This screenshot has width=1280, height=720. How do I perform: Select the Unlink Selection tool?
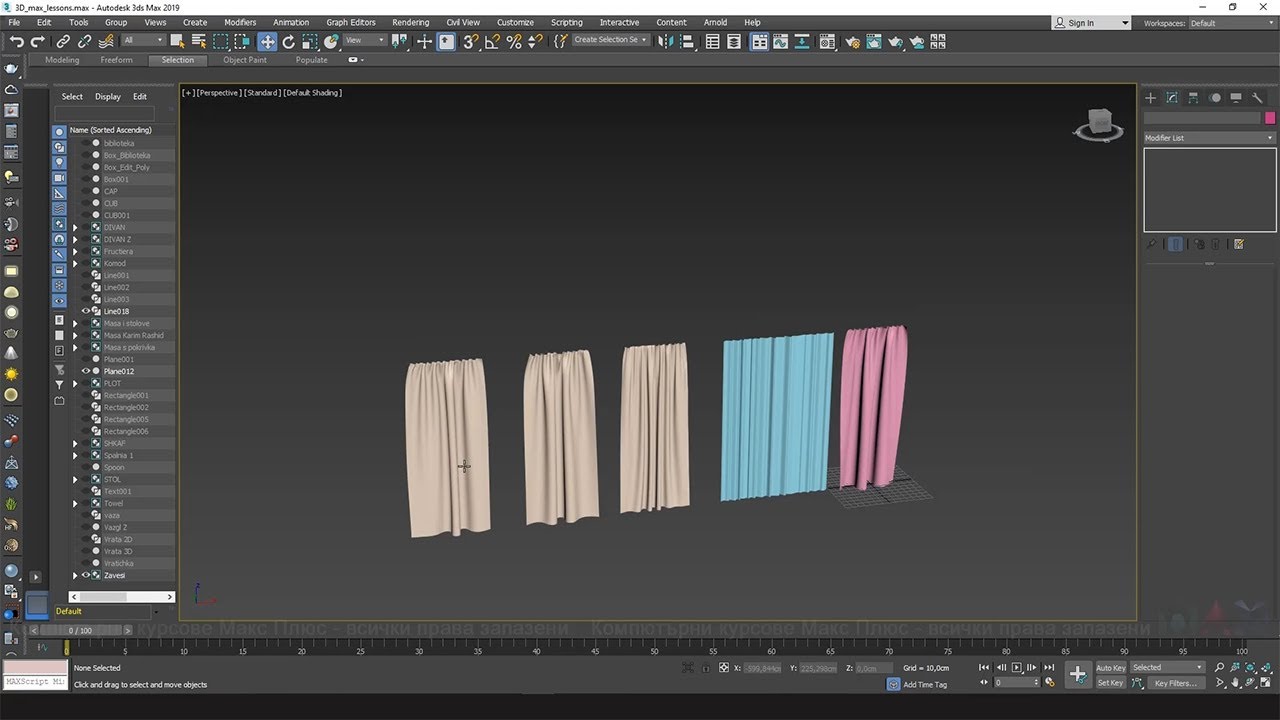[x=84, y=41]
